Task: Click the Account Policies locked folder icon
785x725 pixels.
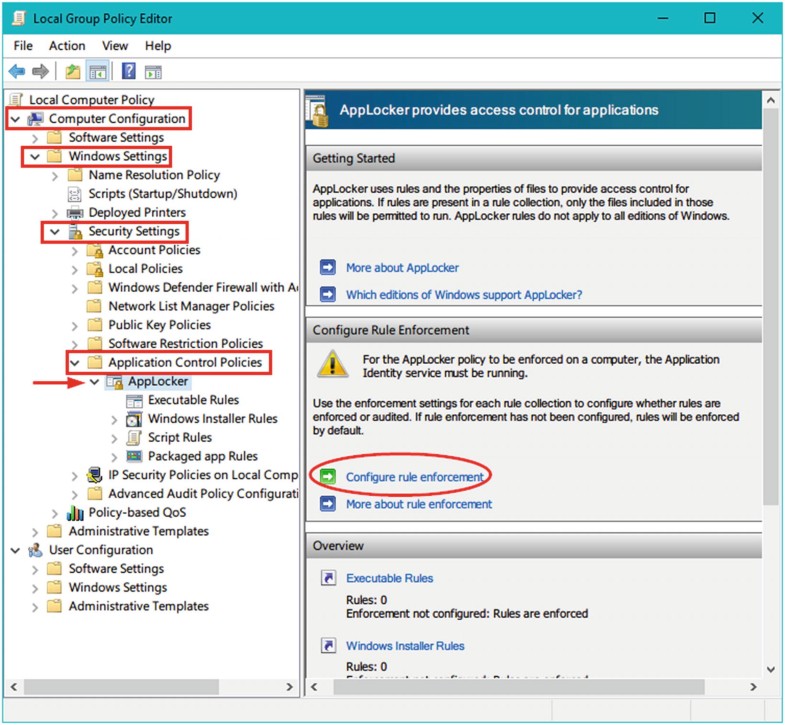Action: pyautogui.click(x=95, y=250)
